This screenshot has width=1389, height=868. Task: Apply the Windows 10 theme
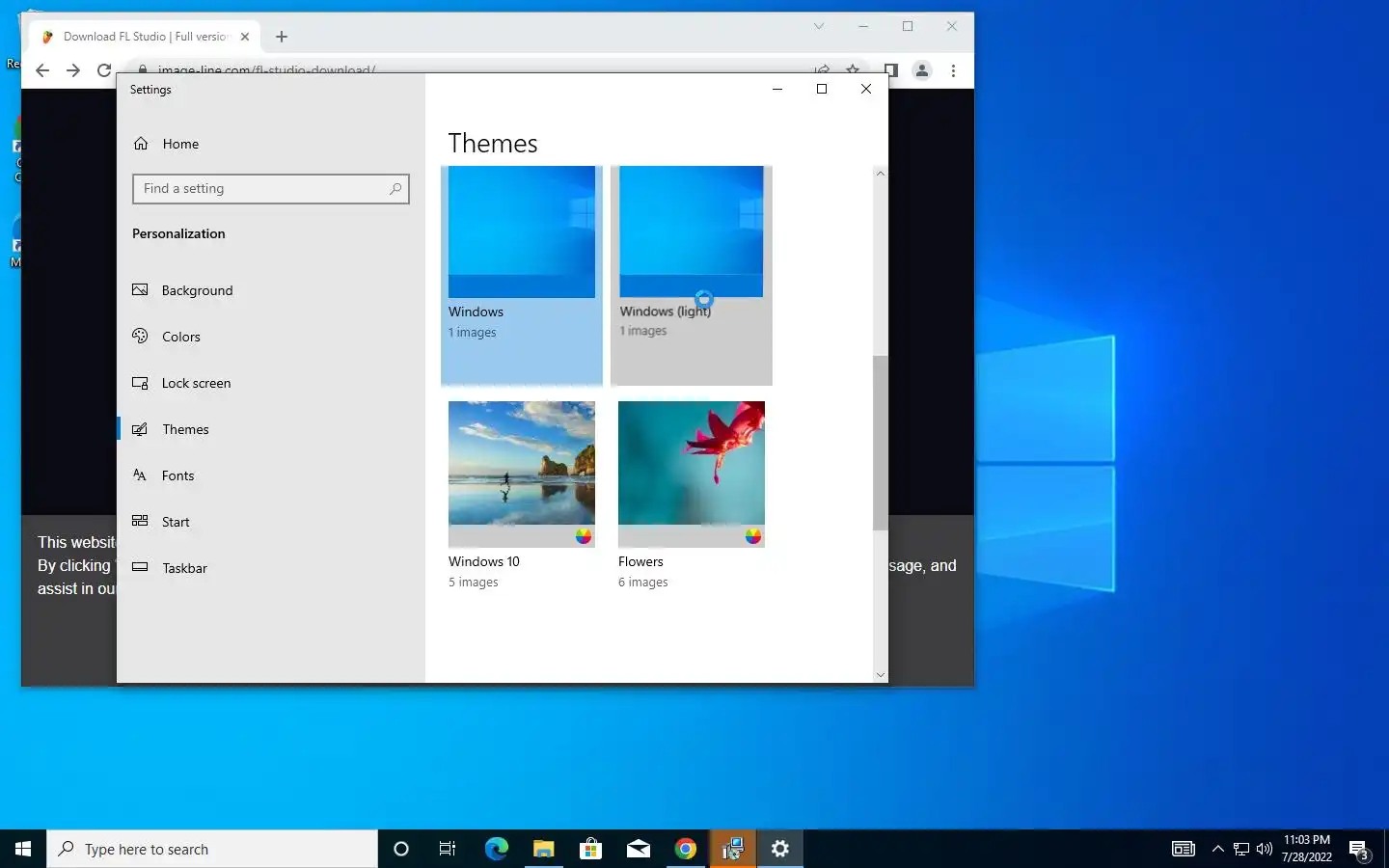click(522, 496)
